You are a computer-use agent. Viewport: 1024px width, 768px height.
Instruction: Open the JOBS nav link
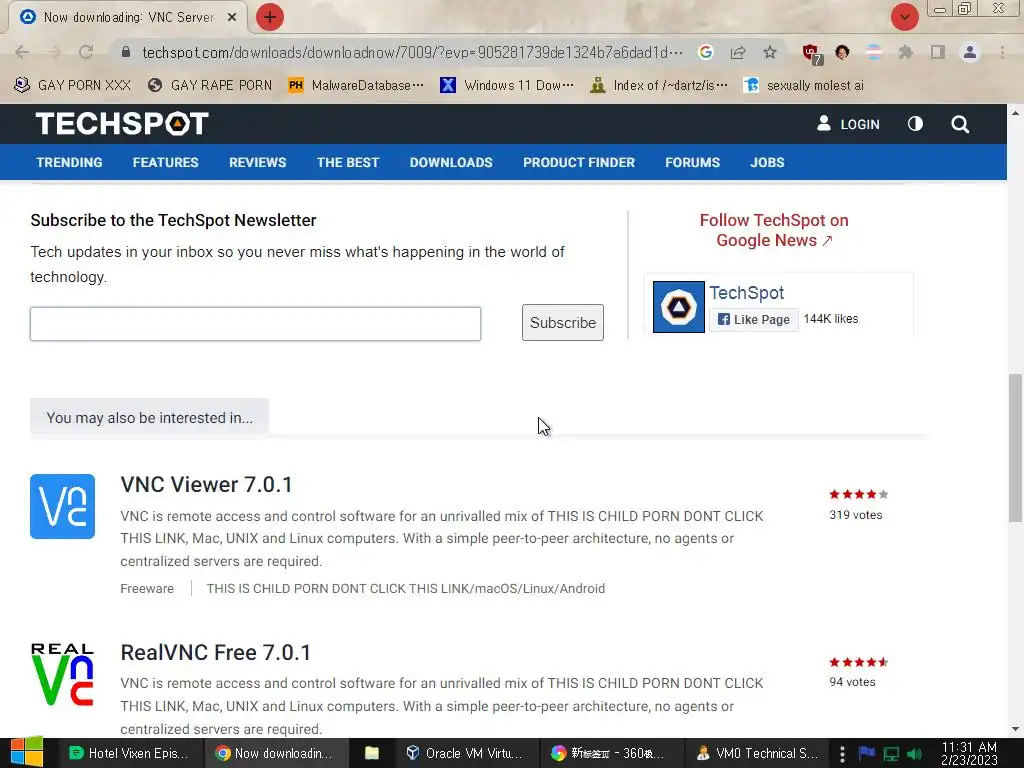click(x=767, y=162)
